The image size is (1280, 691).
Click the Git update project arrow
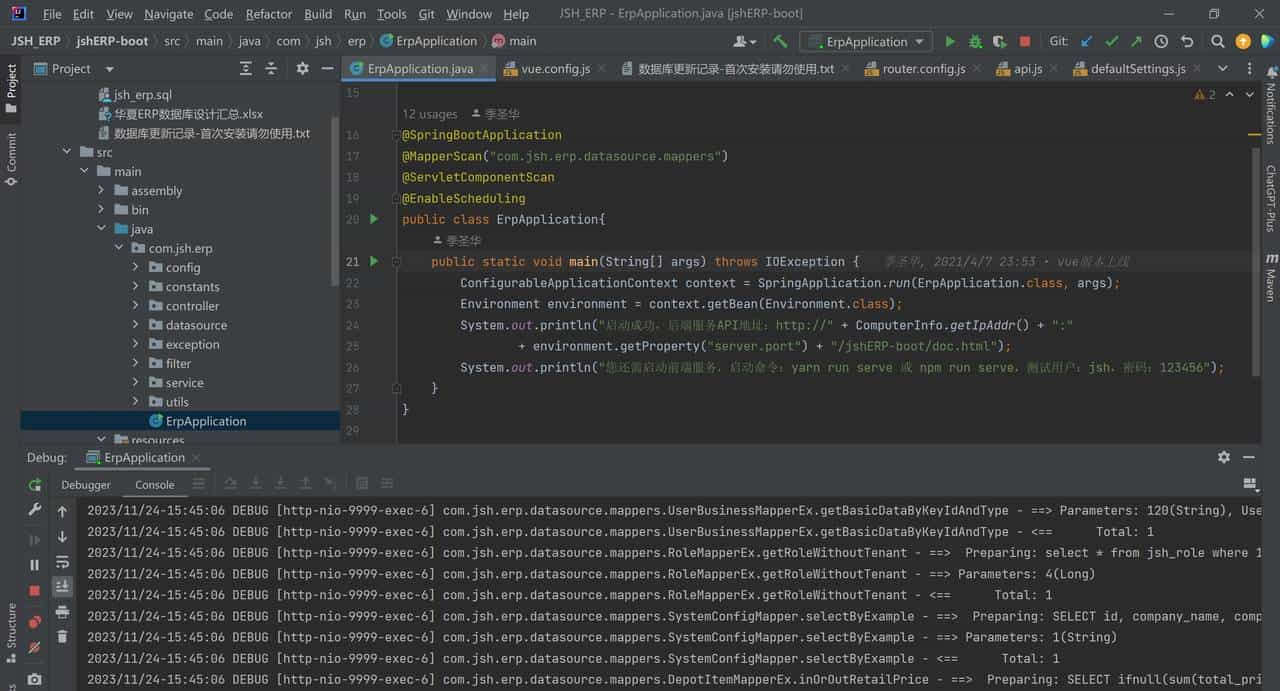pyautogui.click(x=1087, y=42)
